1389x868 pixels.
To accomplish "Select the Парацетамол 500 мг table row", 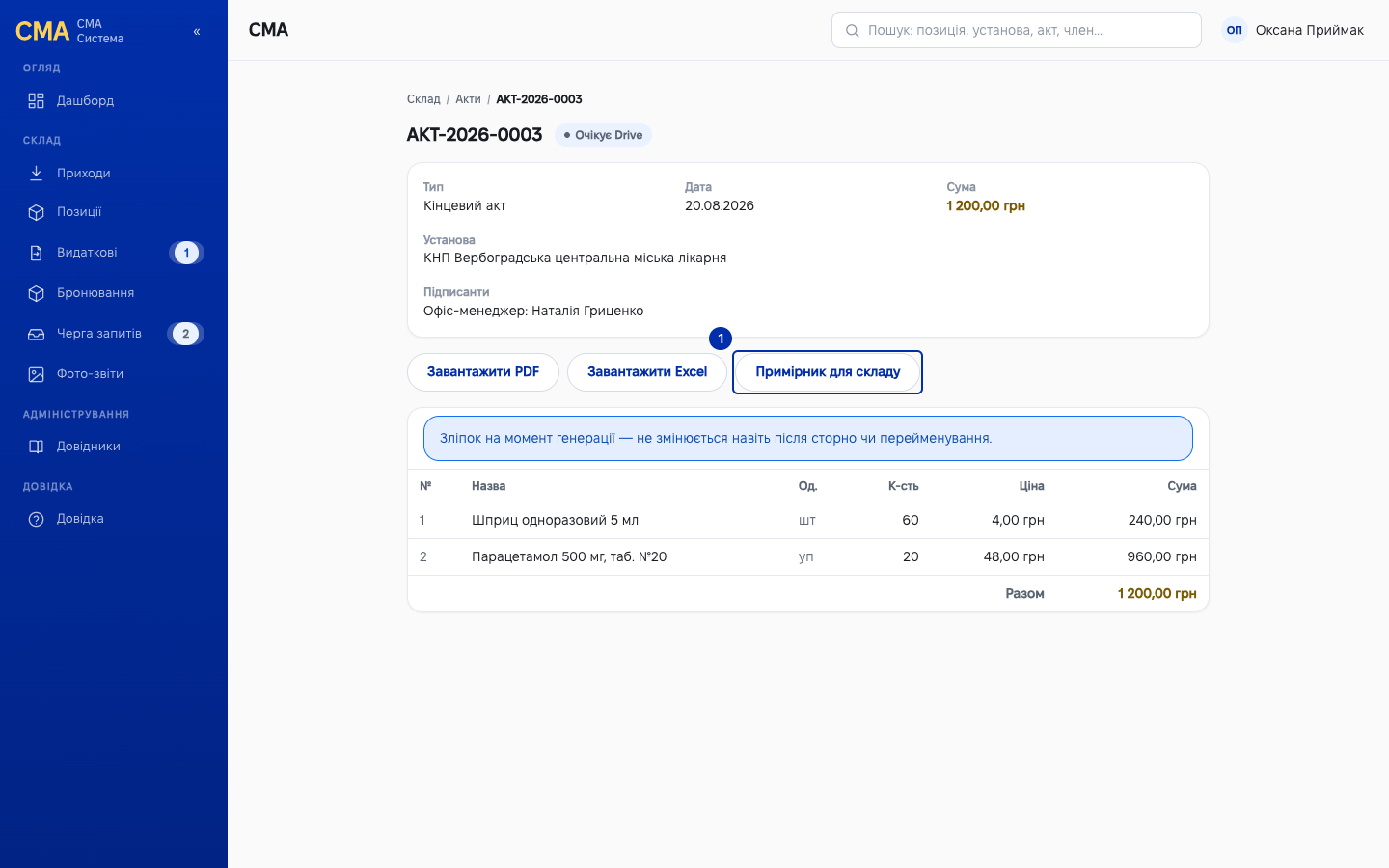I will click(808, 557).
